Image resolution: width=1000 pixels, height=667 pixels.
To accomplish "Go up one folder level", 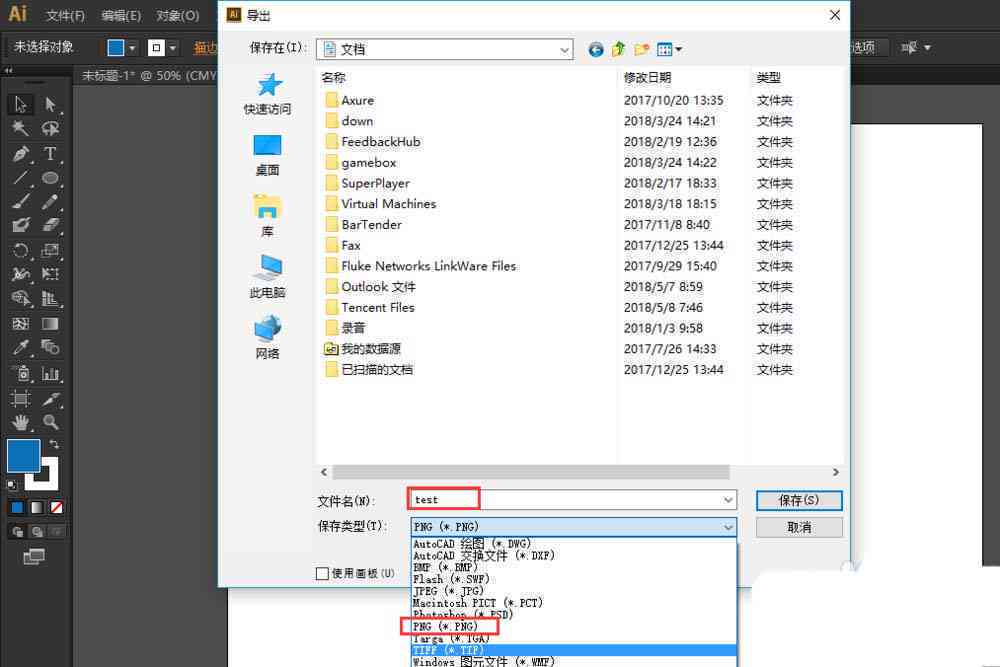I will pyautogui.click(x=618, y=49).
